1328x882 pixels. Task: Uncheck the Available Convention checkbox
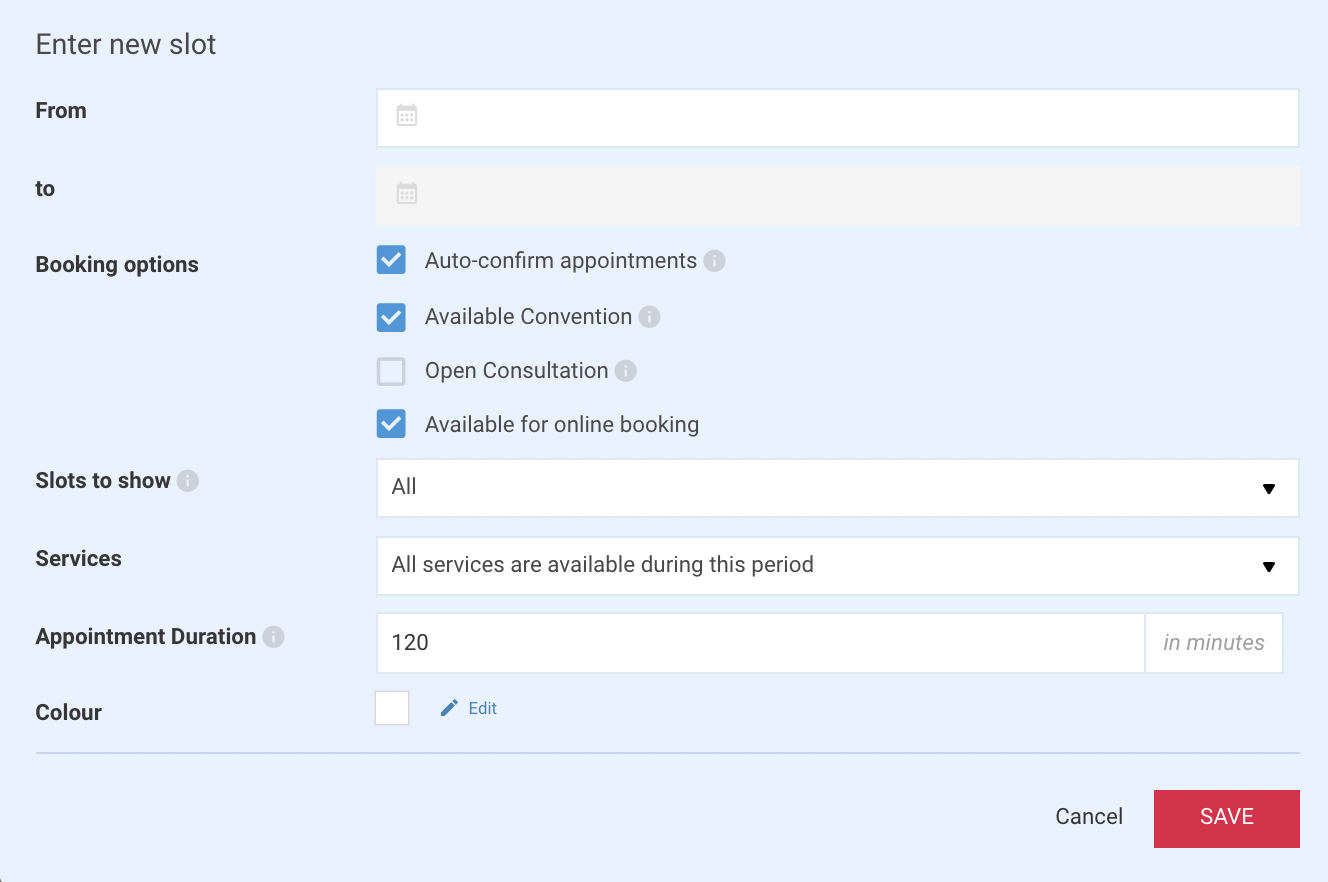point(391,317)
